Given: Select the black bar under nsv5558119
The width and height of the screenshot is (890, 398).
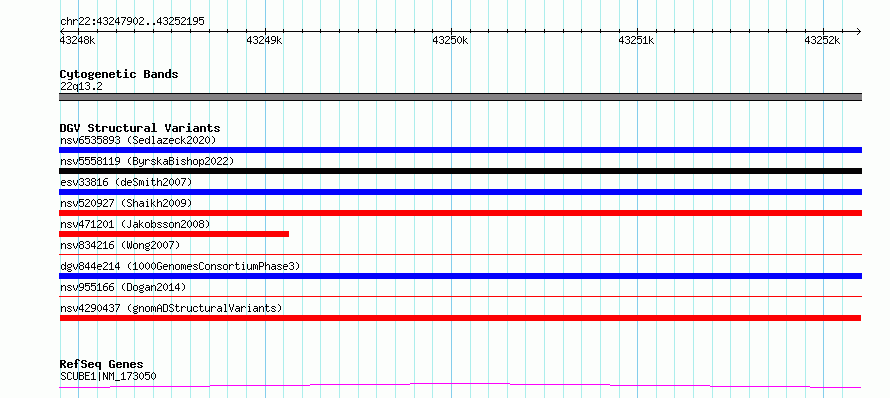Looking at the screenshot, I should [x=460, y=171].
